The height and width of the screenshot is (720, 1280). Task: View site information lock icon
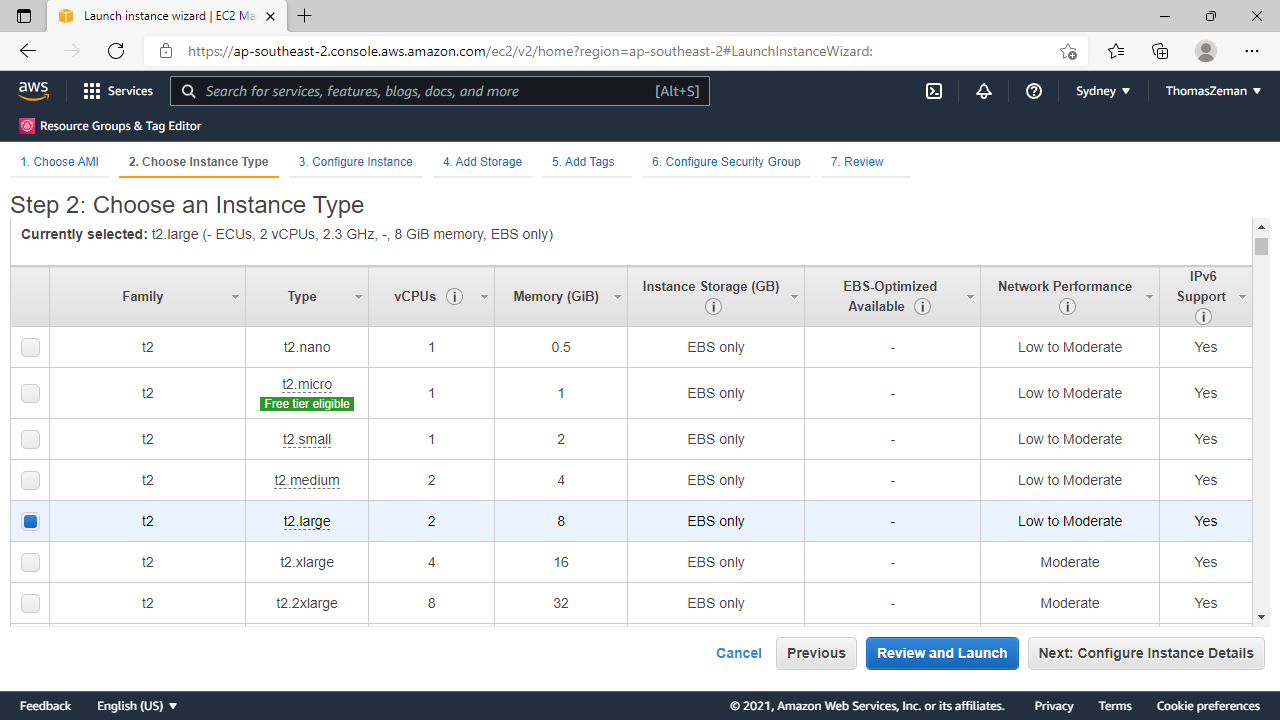click(x=166, y=51)
